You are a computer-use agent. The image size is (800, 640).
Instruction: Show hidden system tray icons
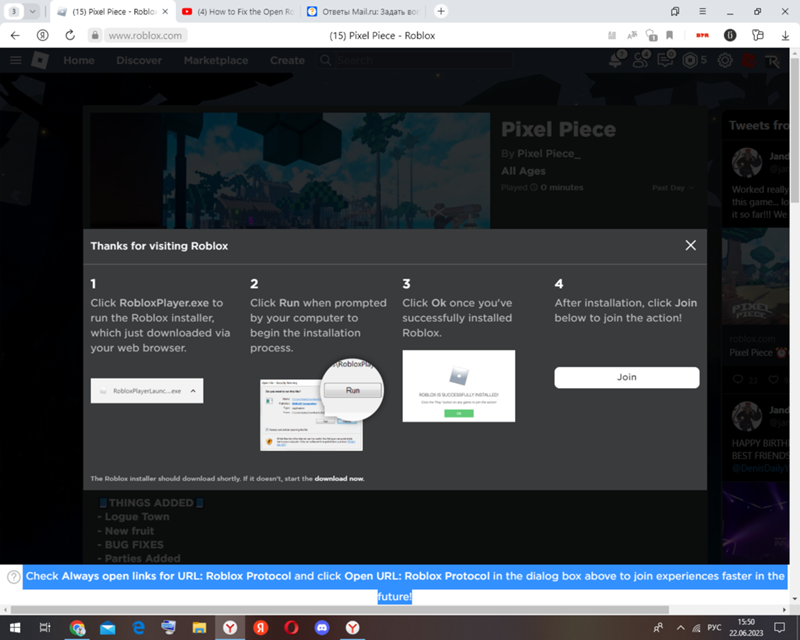tap(680, 628)
